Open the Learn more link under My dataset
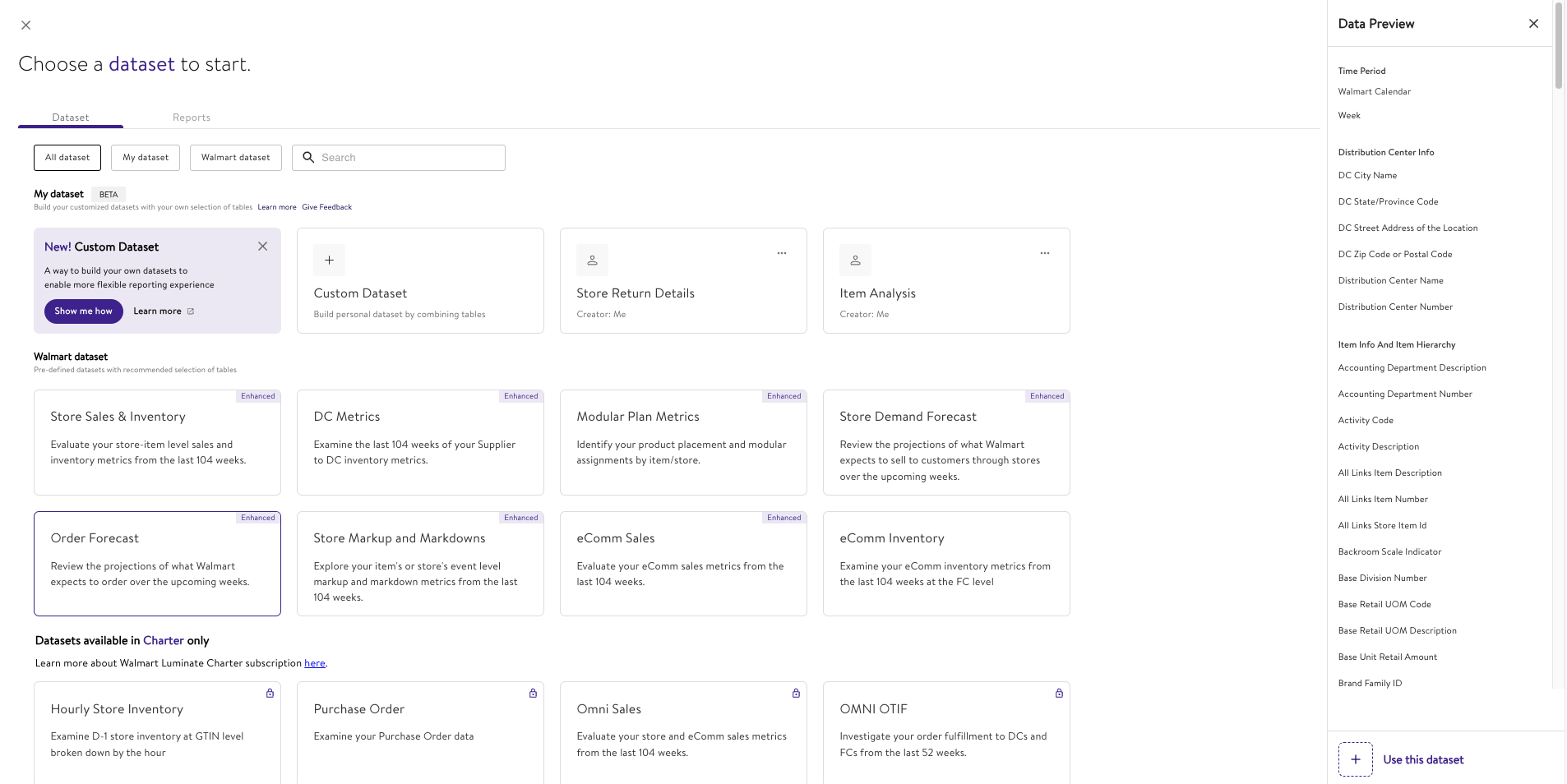 [x=277, y=207]
